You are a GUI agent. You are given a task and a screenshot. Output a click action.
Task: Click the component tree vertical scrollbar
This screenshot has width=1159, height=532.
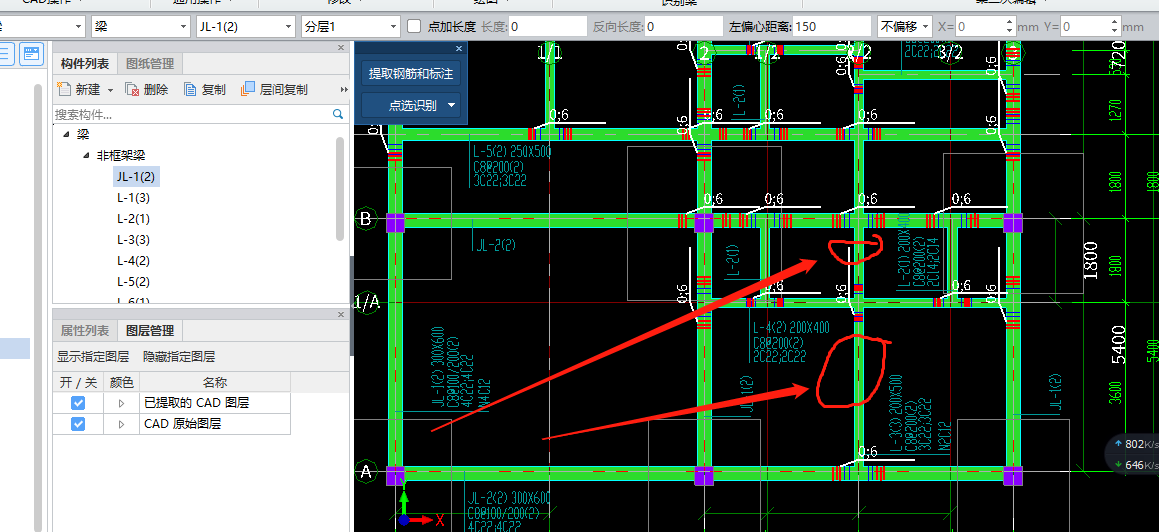coord(340,188)
